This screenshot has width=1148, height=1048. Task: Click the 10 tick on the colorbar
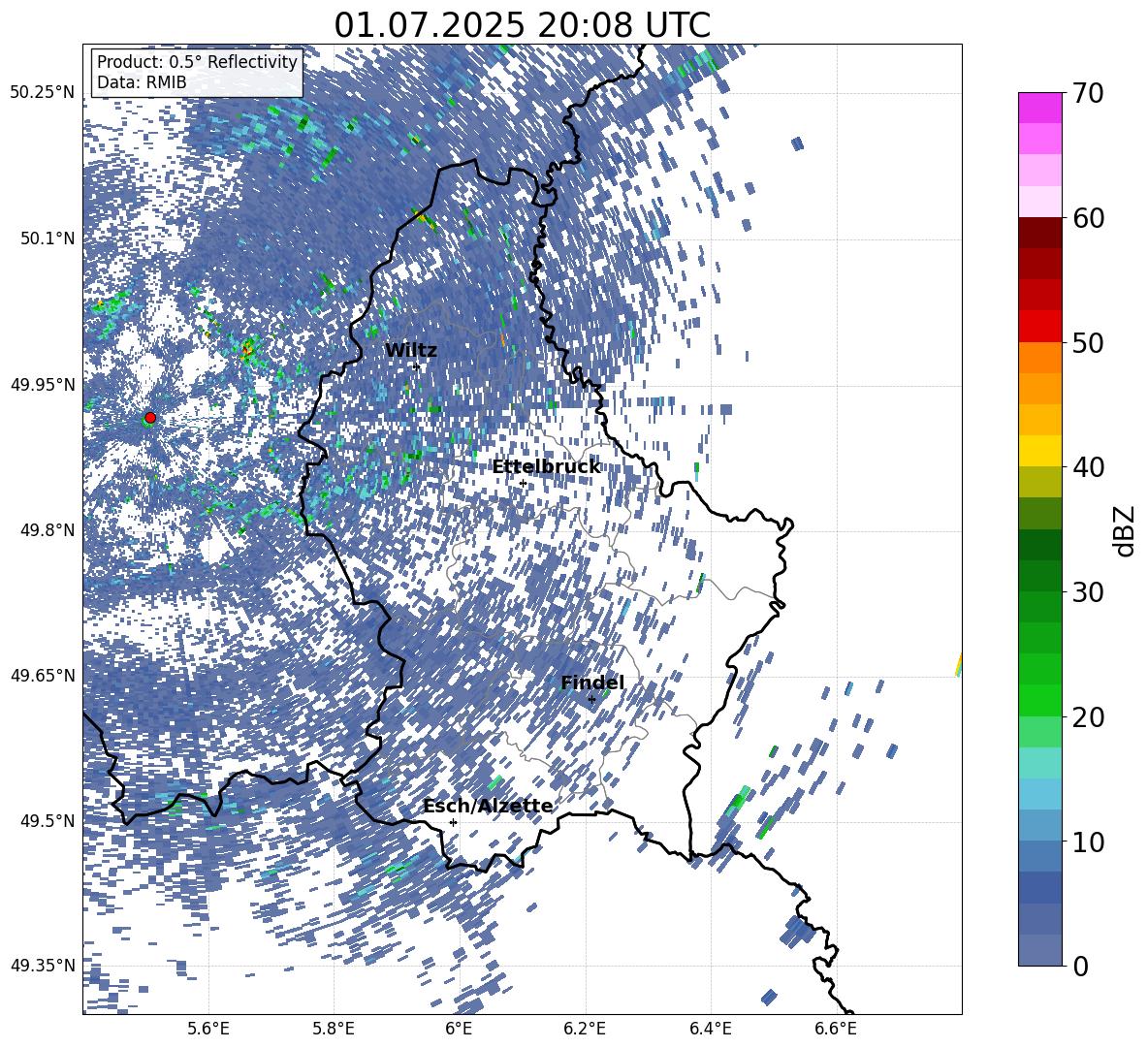pos(1087,842)
